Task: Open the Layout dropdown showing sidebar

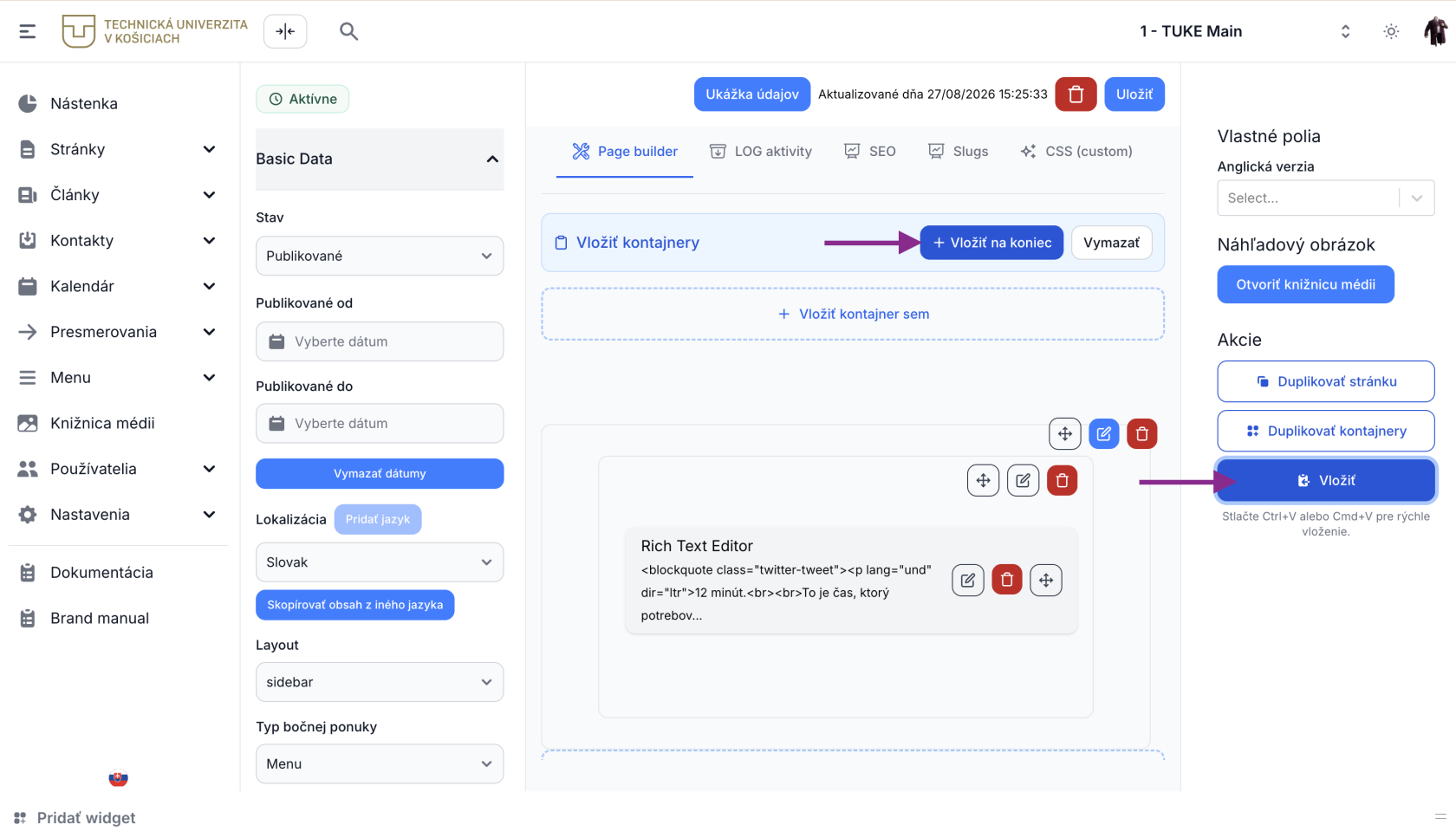Action: click(380, 683)
